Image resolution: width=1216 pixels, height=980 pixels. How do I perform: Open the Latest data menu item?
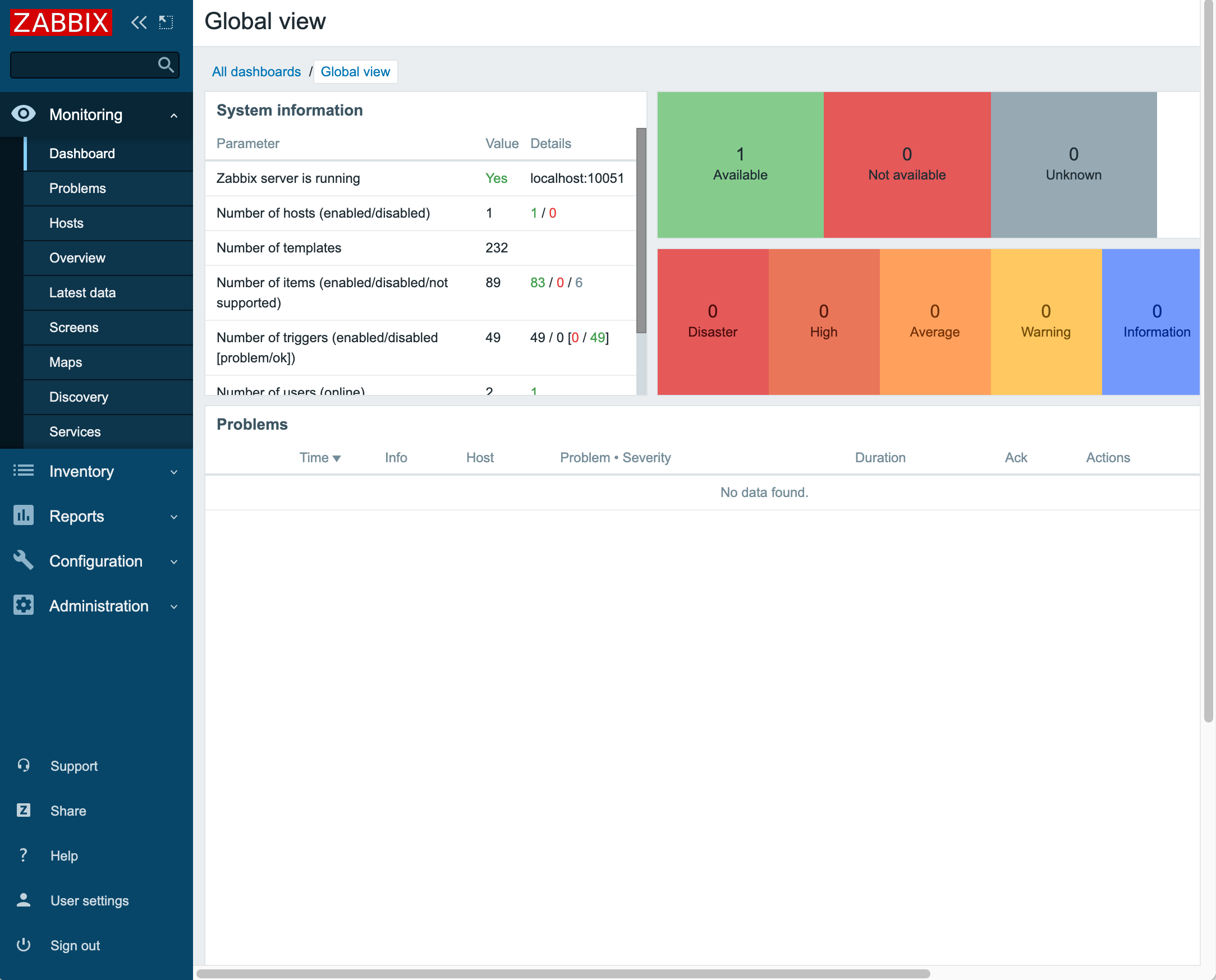point(82,292)
